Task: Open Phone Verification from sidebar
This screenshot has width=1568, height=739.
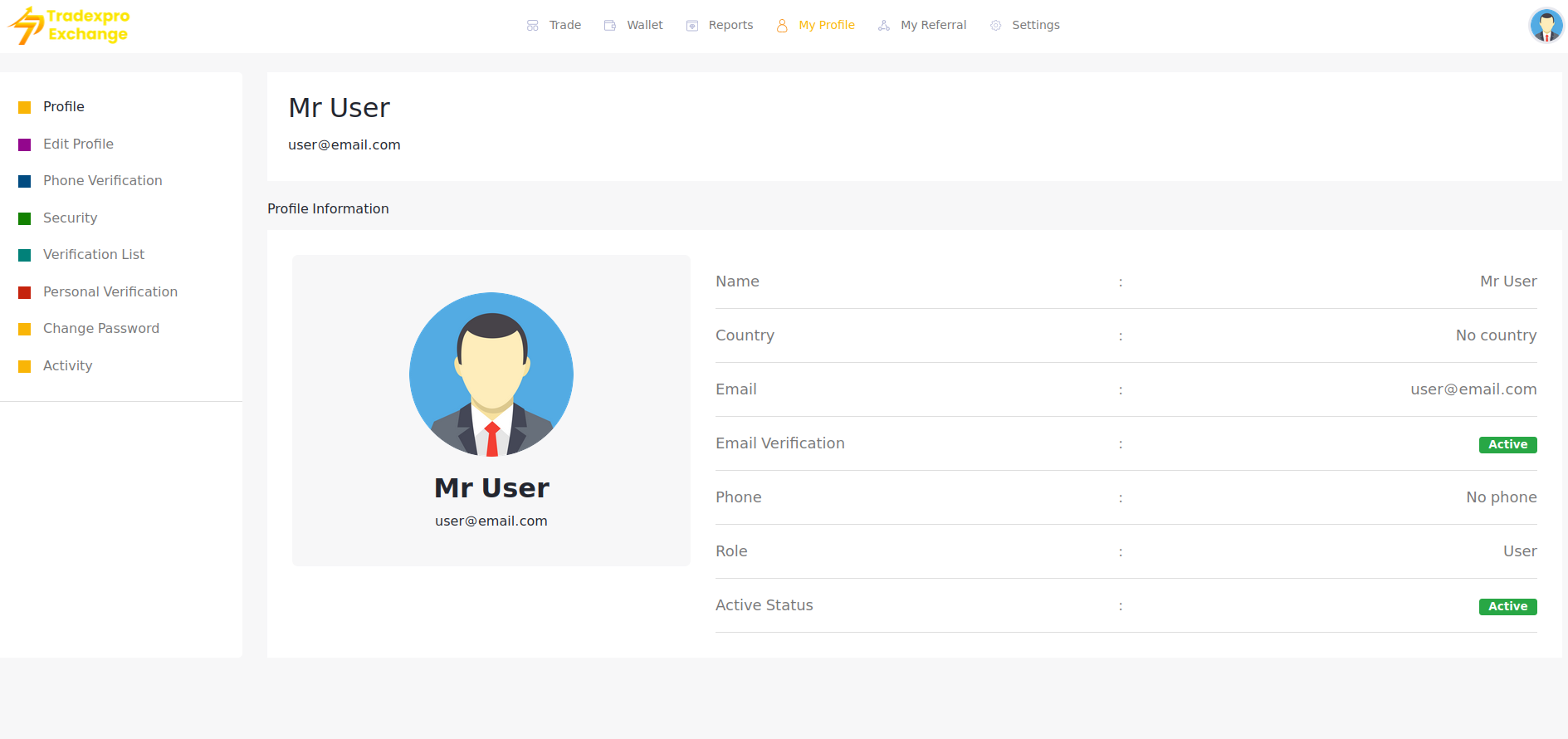Action: 102,181
